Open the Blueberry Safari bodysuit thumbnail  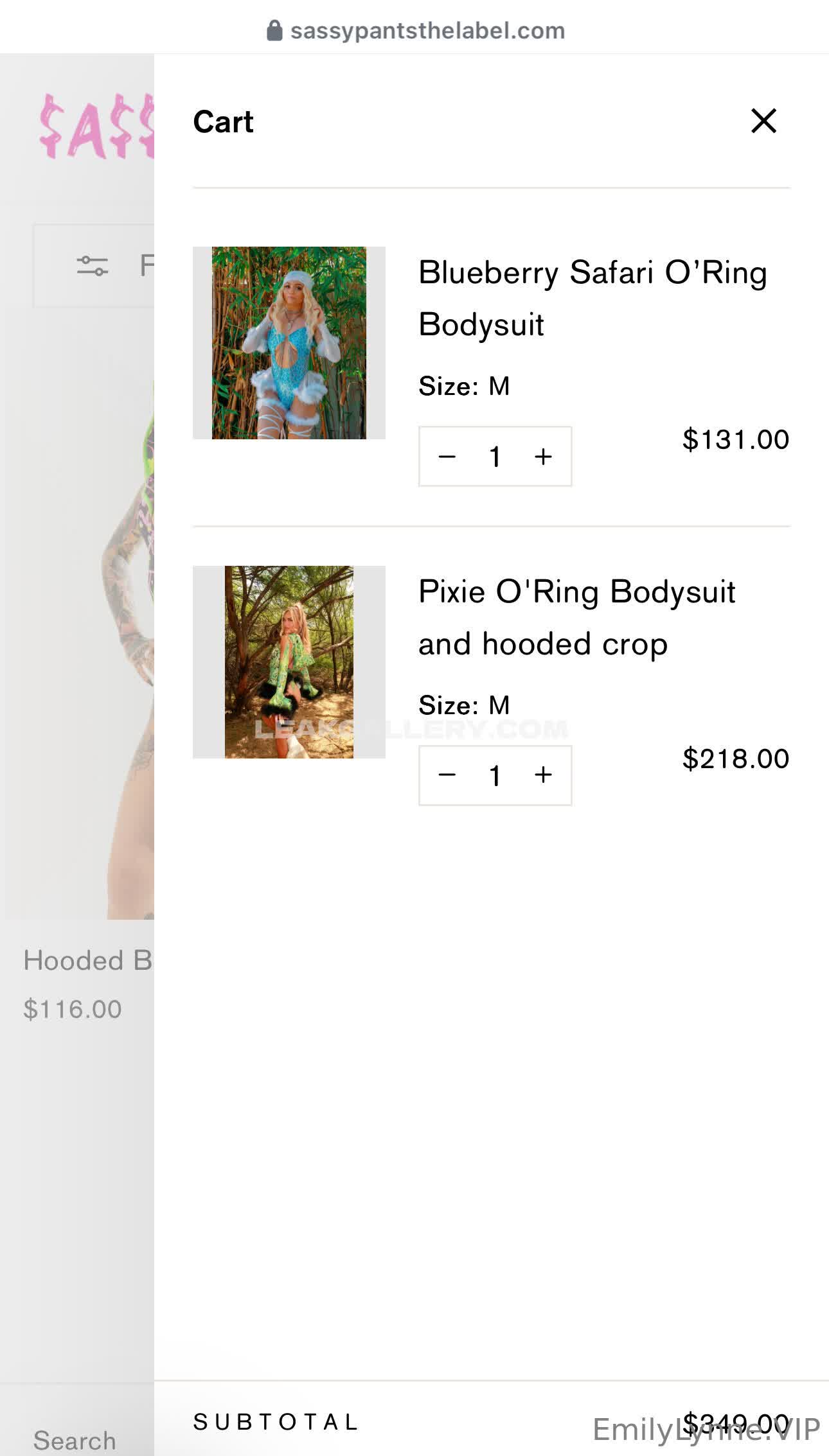point(289,343)
